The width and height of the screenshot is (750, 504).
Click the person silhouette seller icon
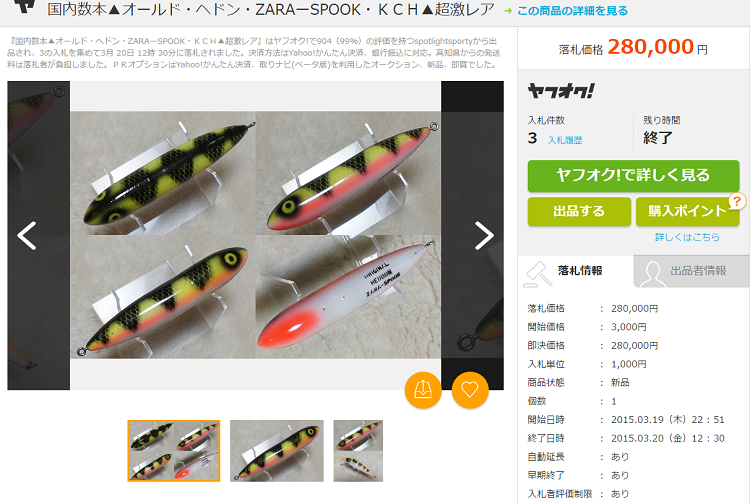point(652,274)
